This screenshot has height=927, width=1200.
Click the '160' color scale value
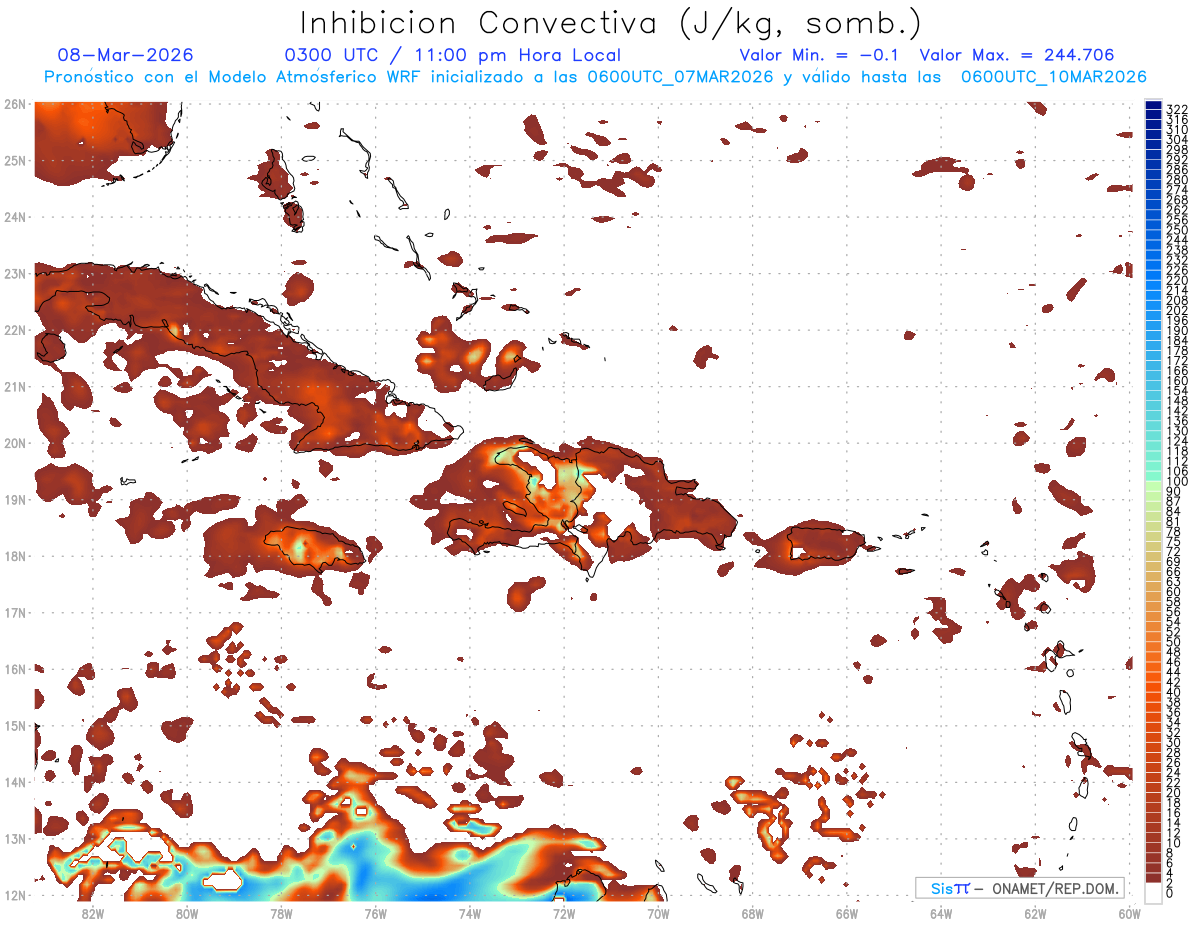click(1177, 381)
